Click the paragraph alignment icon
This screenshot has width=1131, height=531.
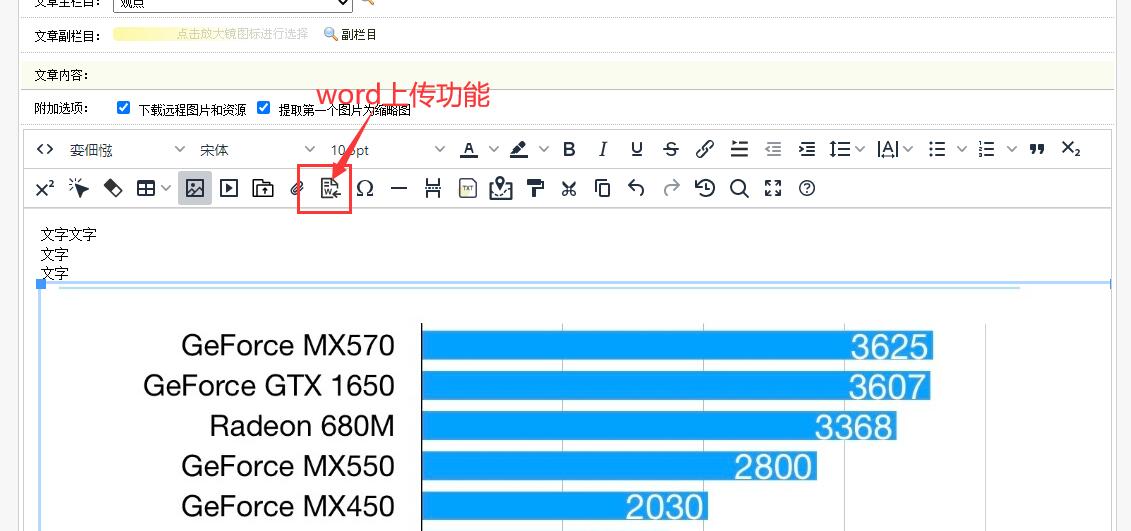[739, 149]
